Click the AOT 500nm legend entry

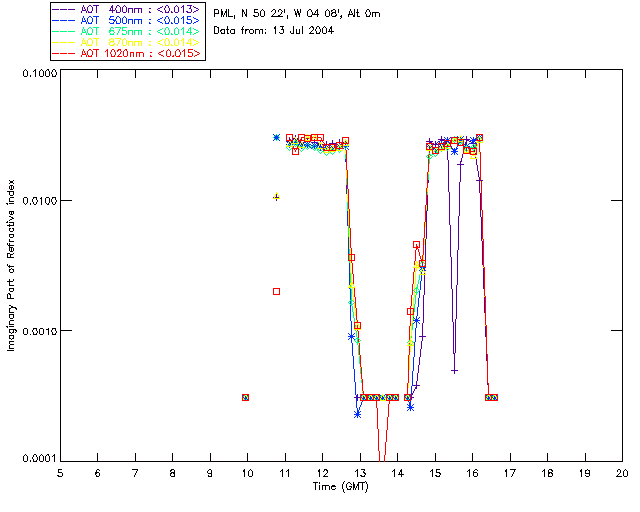coord(126,20)
